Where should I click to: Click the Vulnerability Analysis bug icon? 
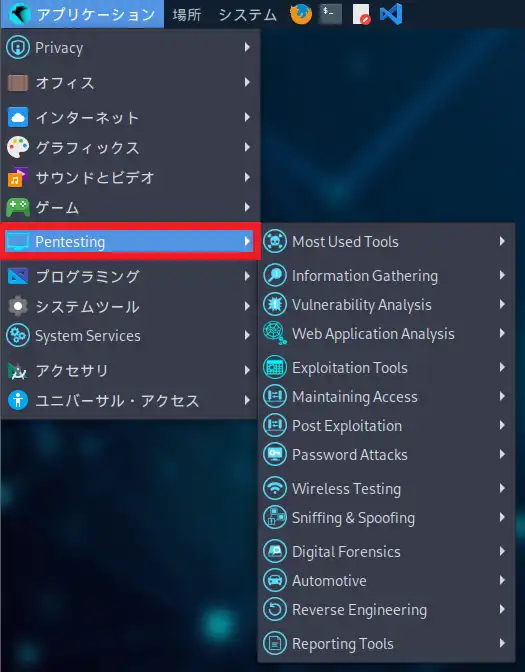pos(275,304)
